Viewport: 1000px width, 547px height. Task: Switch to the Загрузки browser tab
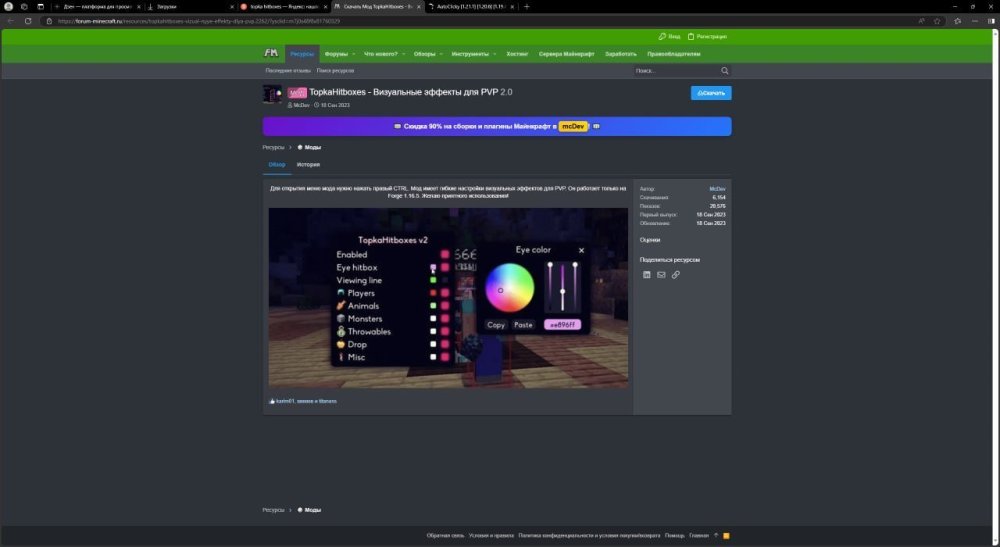(190, 6)
